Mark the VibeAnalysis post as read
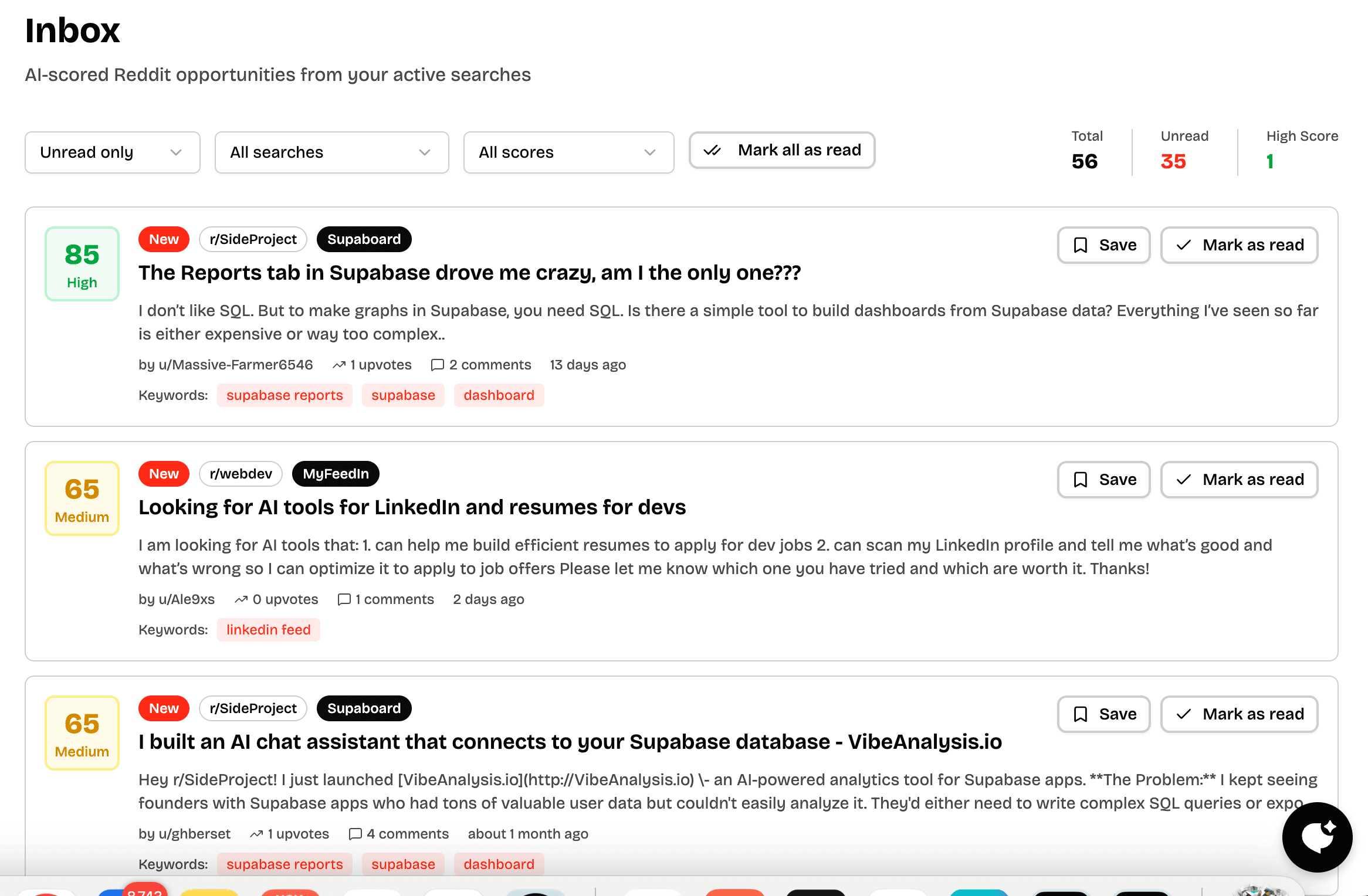1368x896 pixels. coord(1239,714)
